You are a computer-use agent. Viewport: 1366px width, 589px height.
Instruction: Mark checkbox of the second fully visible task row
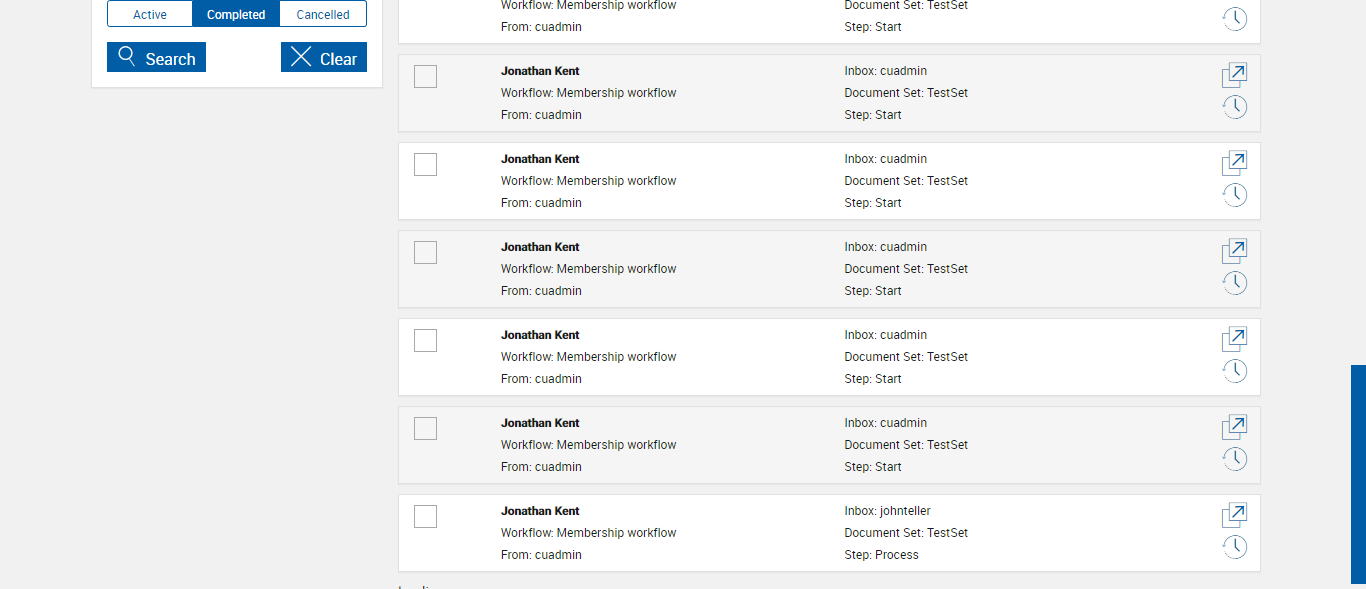click(x=425, y=165)
